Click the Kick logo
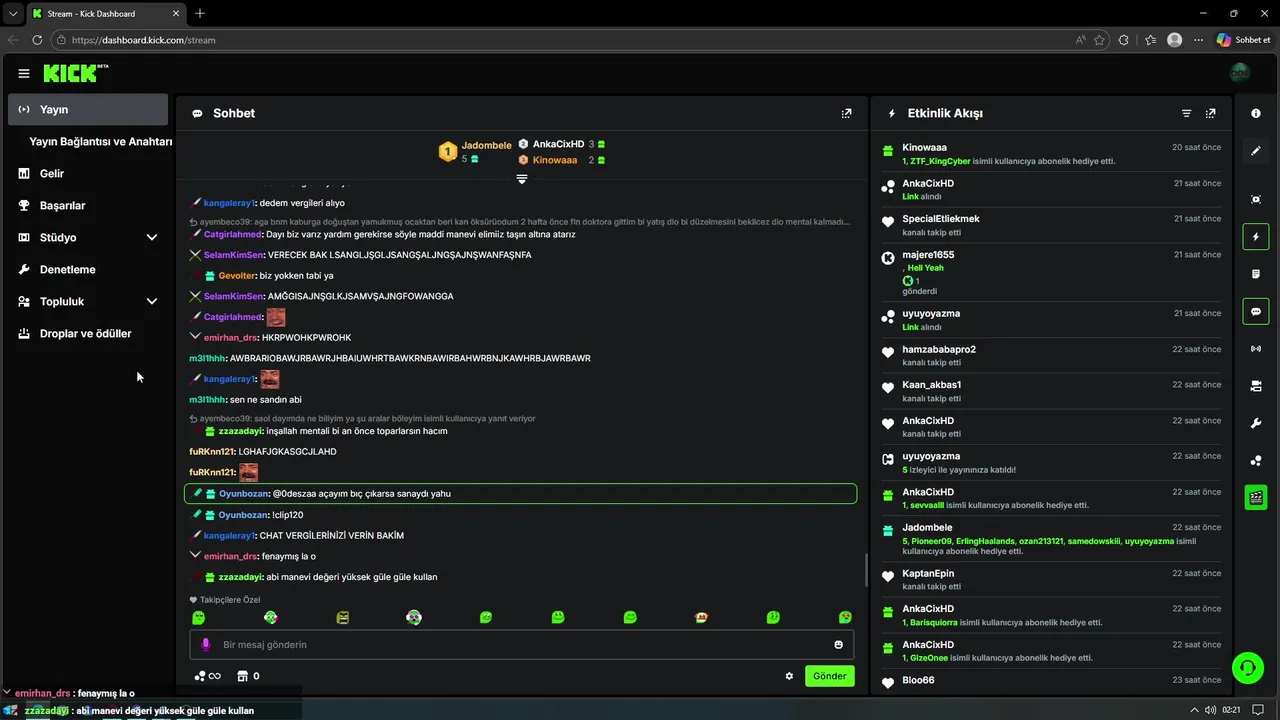 pos(75,73)
